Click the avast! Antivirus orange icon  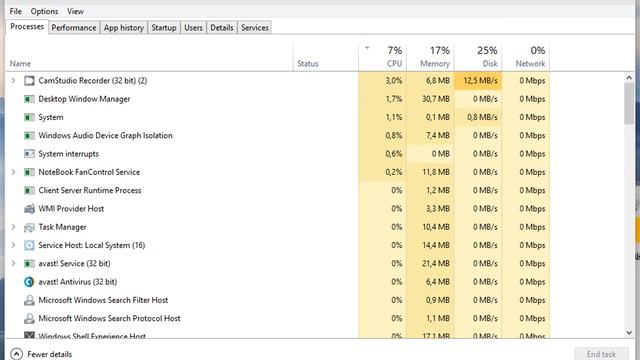(29, 282)
